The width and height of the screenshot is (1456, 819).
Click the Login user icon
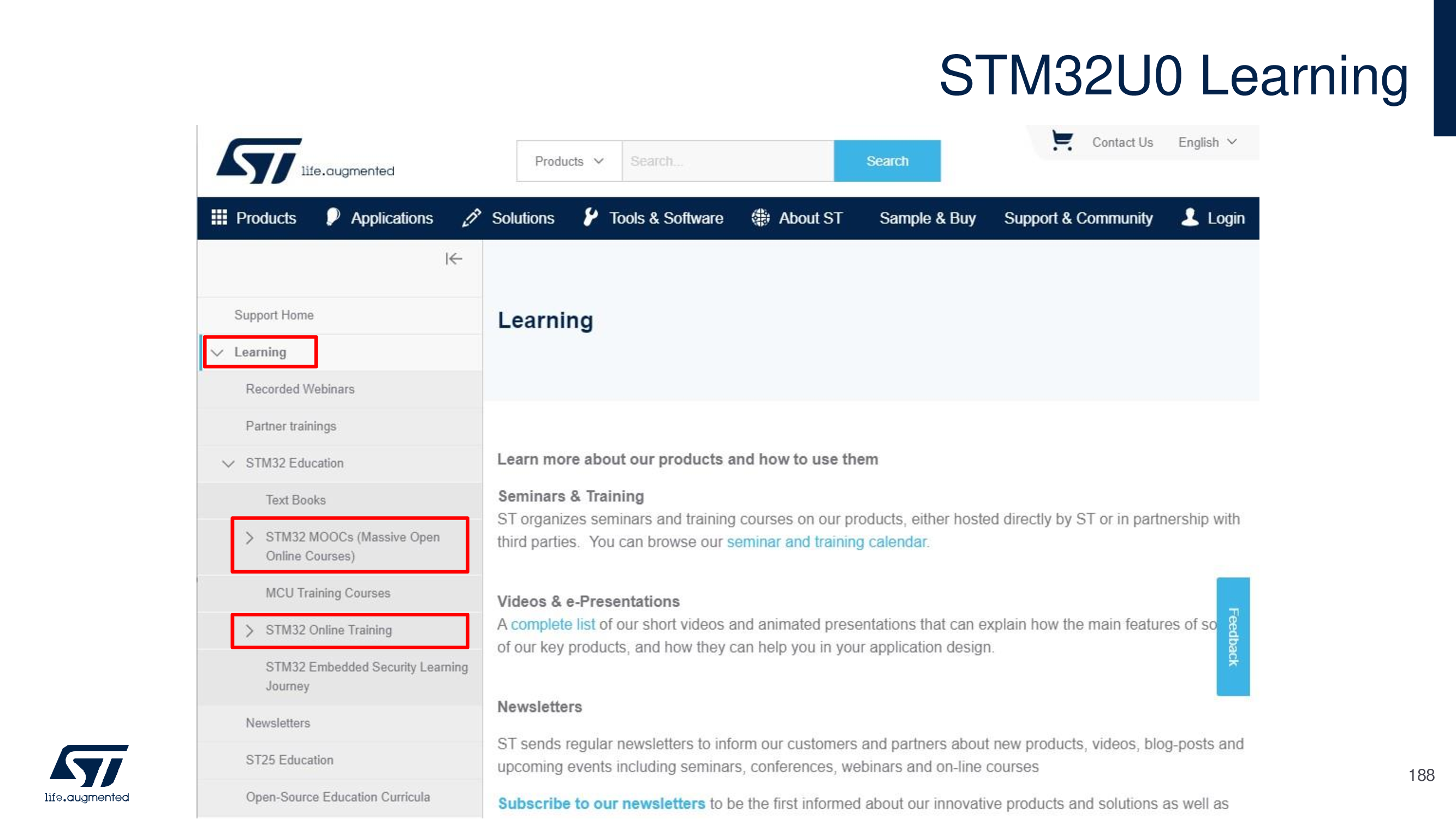point(1190,217)
